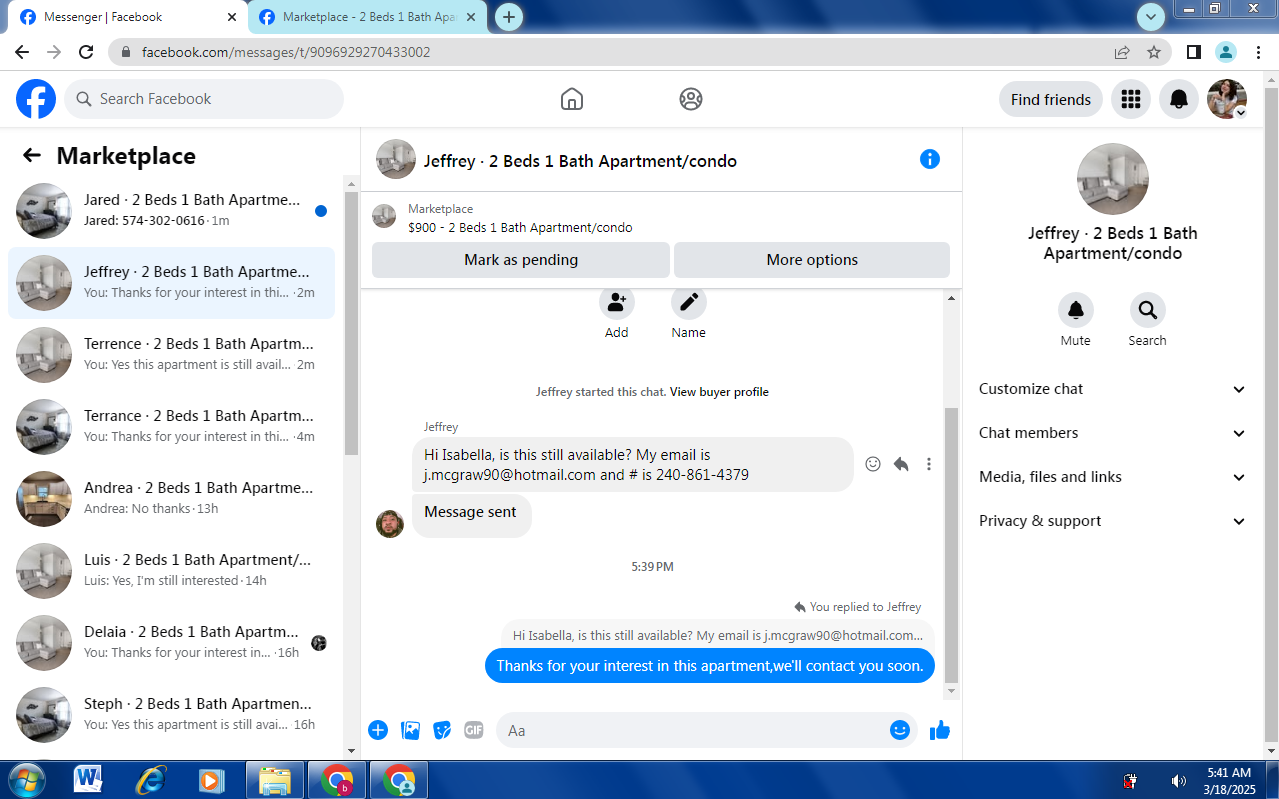Click the Add people icon
The width and height of the screenshot is (1279, 799).
(617, 301)
